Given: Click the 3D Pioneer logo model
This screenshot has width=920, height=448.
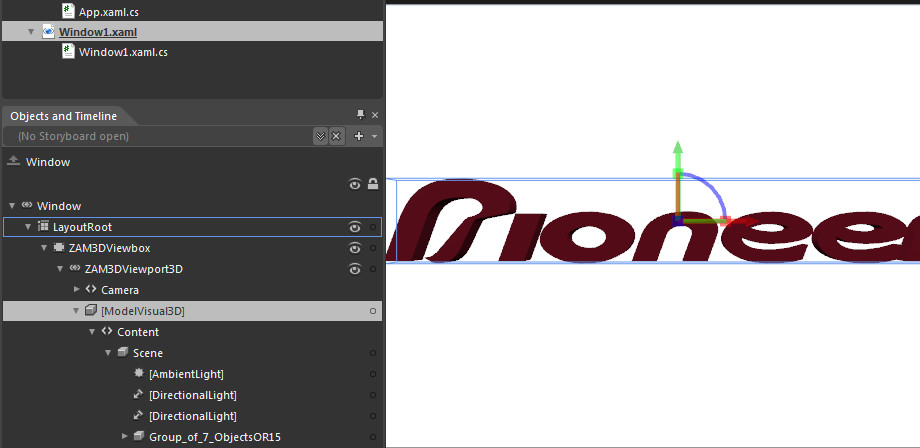Looking at the screenshot, I should coord(652,221).
